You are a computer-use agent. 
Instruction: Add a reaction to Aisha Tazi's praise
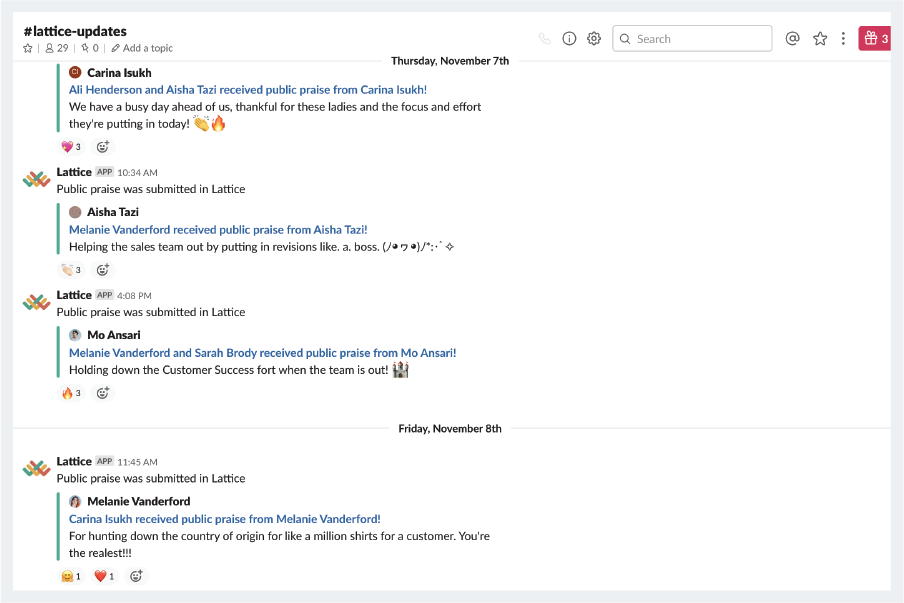[x=103, y=270]
